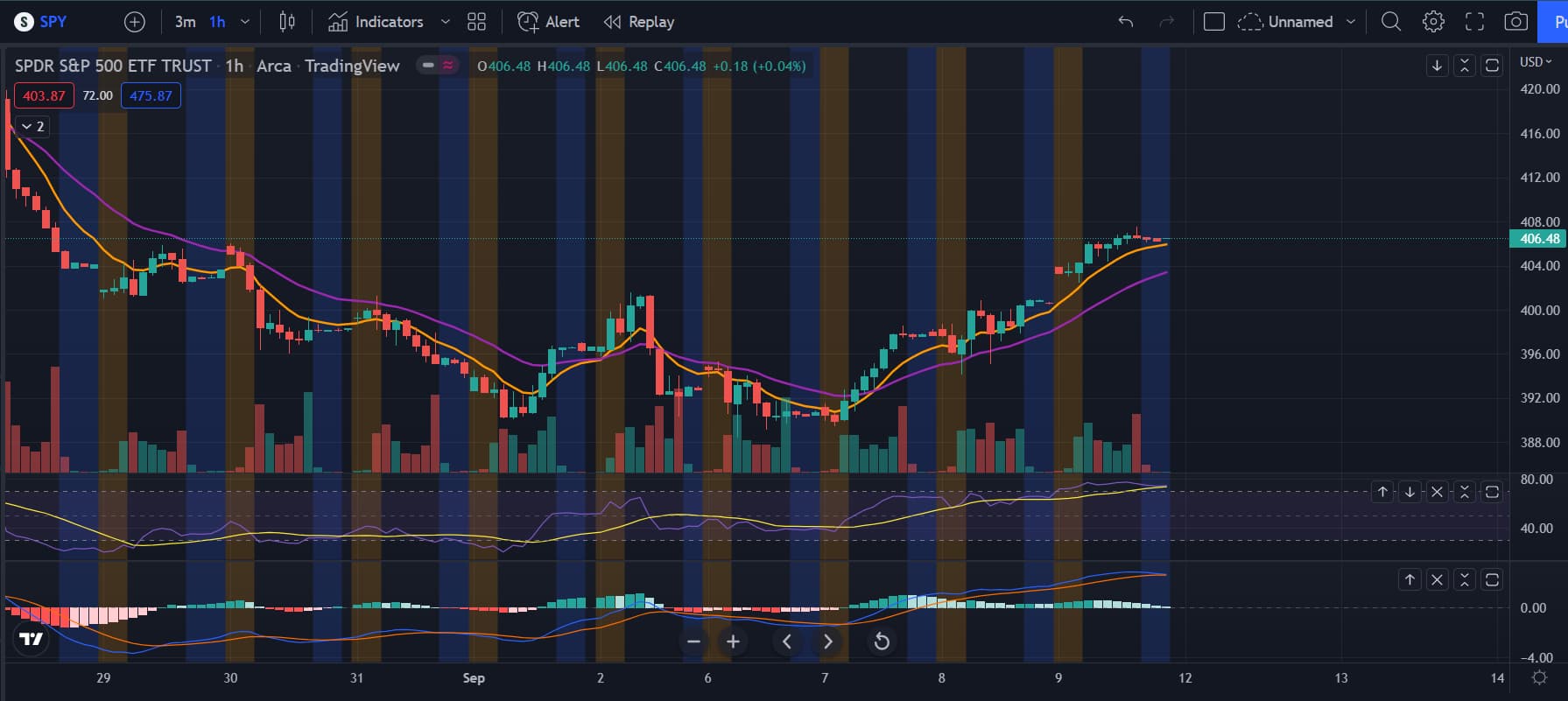Open the USD currency dropdown
This screenshot has width=1568, height=701.
coord(1536,61)
